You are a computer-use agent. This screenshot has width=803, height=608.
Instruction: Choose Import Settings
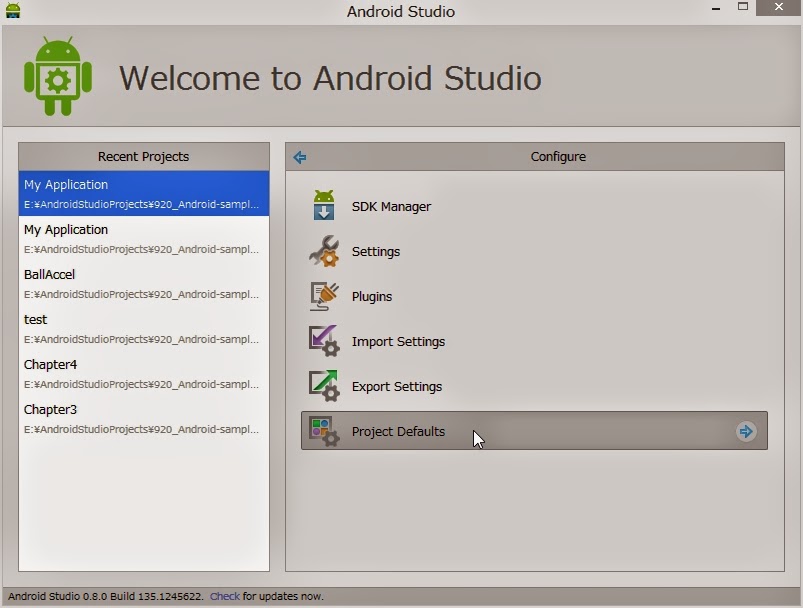point(398,342)
